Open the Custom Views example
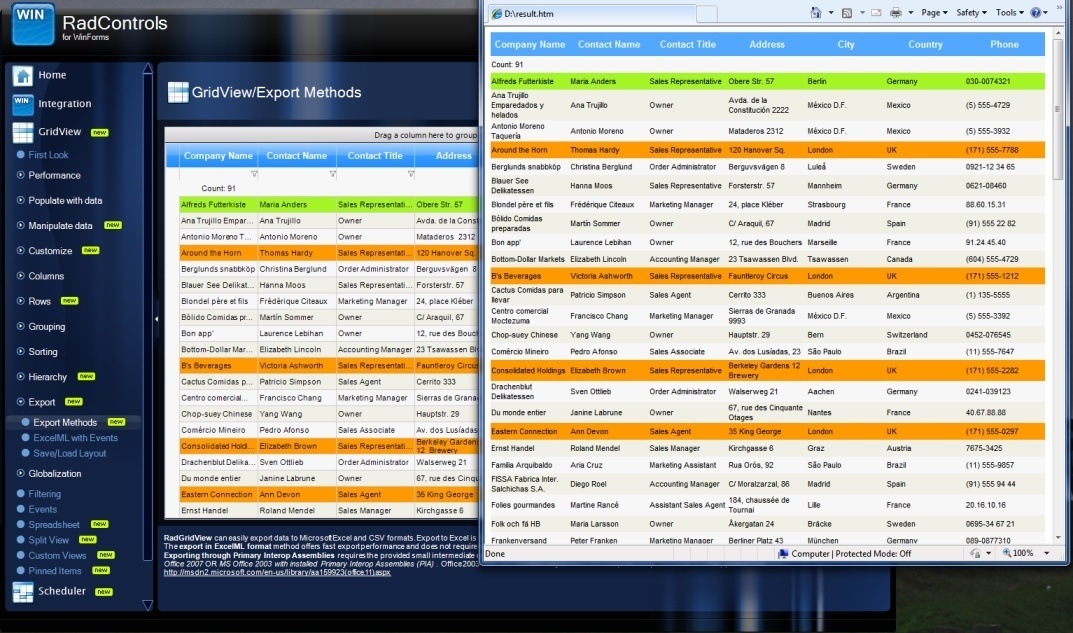The height and width of the screenshot is (633, 1073). coord(57,555)
